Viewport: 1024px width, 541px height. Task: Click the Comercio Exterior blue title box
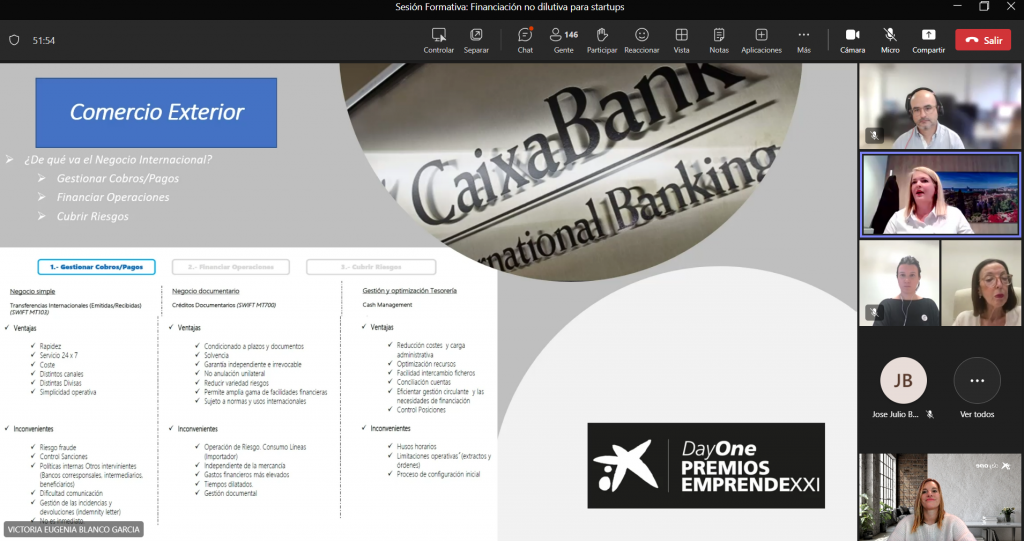pyautogui.click(x=156, y=112)
